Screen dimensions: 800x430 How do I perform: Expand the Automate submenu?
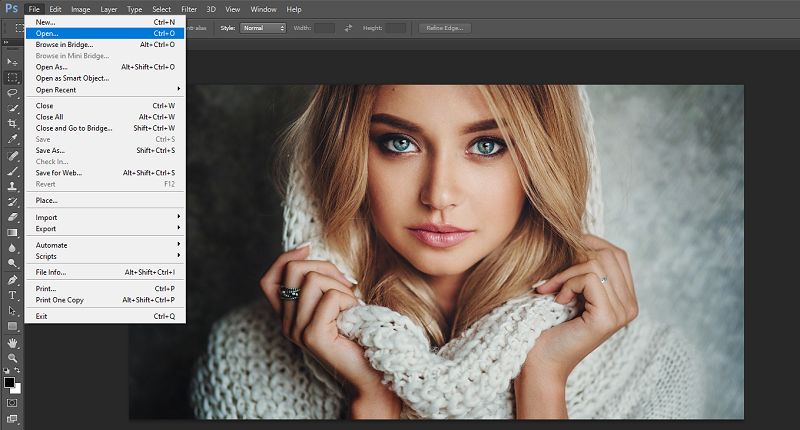[x=105, y=245]
